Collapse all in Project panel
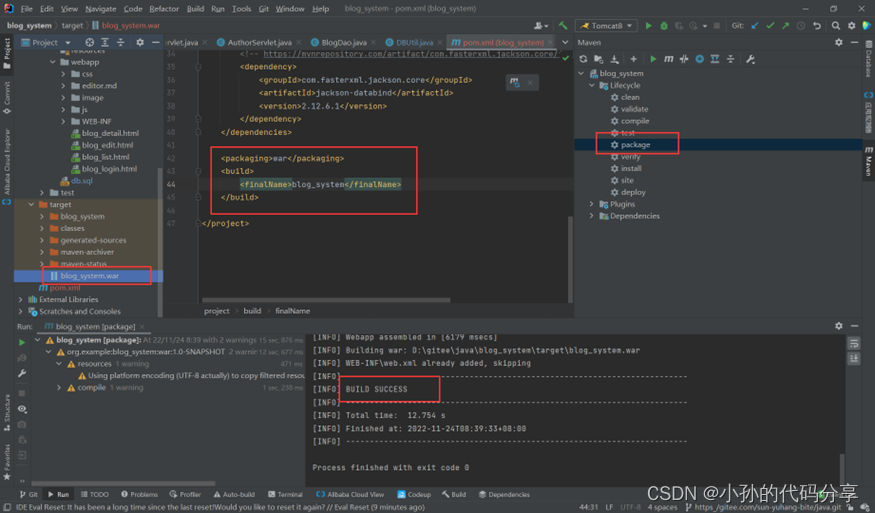This screenshot has width=875, height=513. coord(121,42)
